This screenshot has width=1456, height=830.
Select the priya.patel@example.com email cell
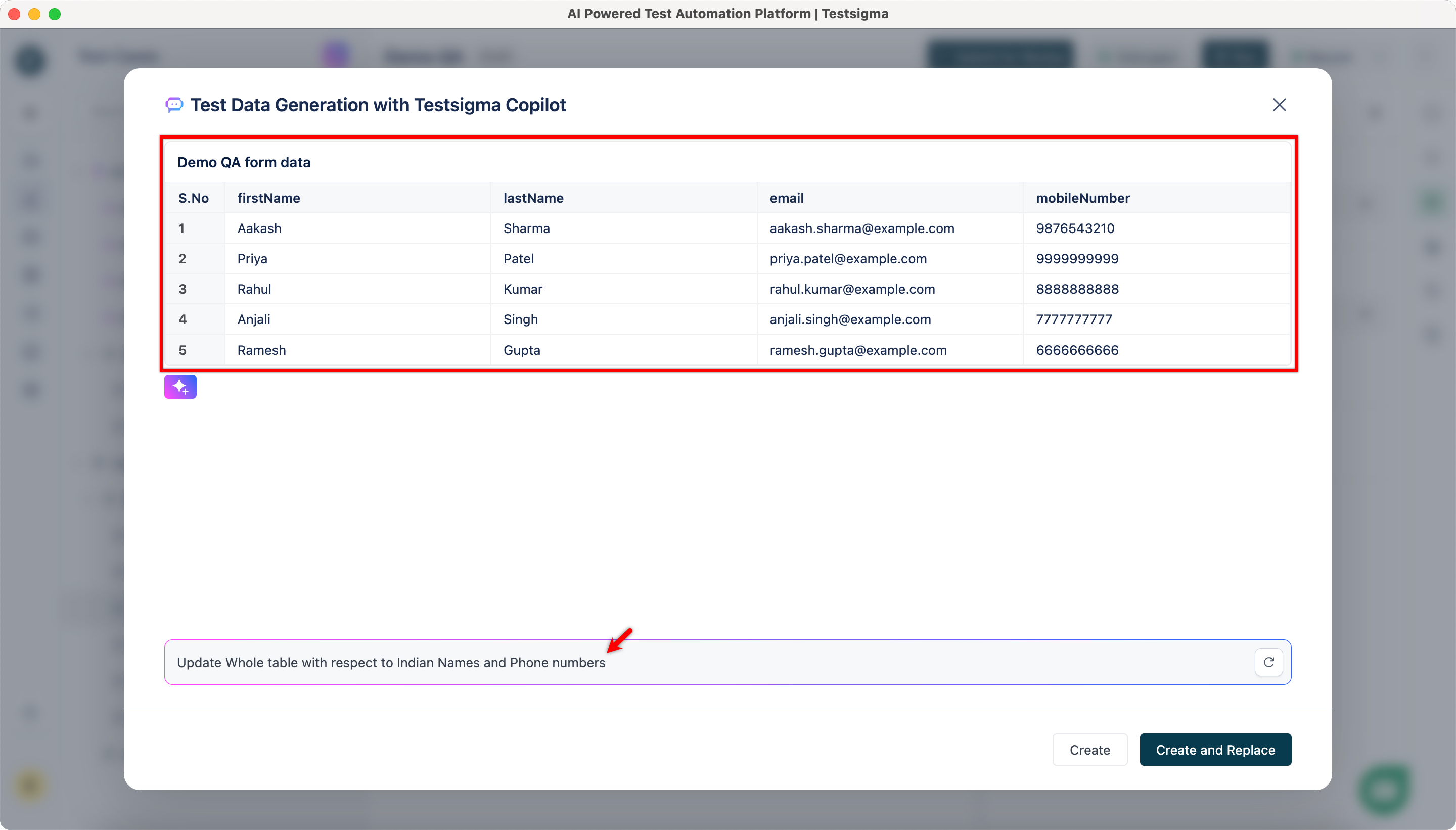coord(848,259)
